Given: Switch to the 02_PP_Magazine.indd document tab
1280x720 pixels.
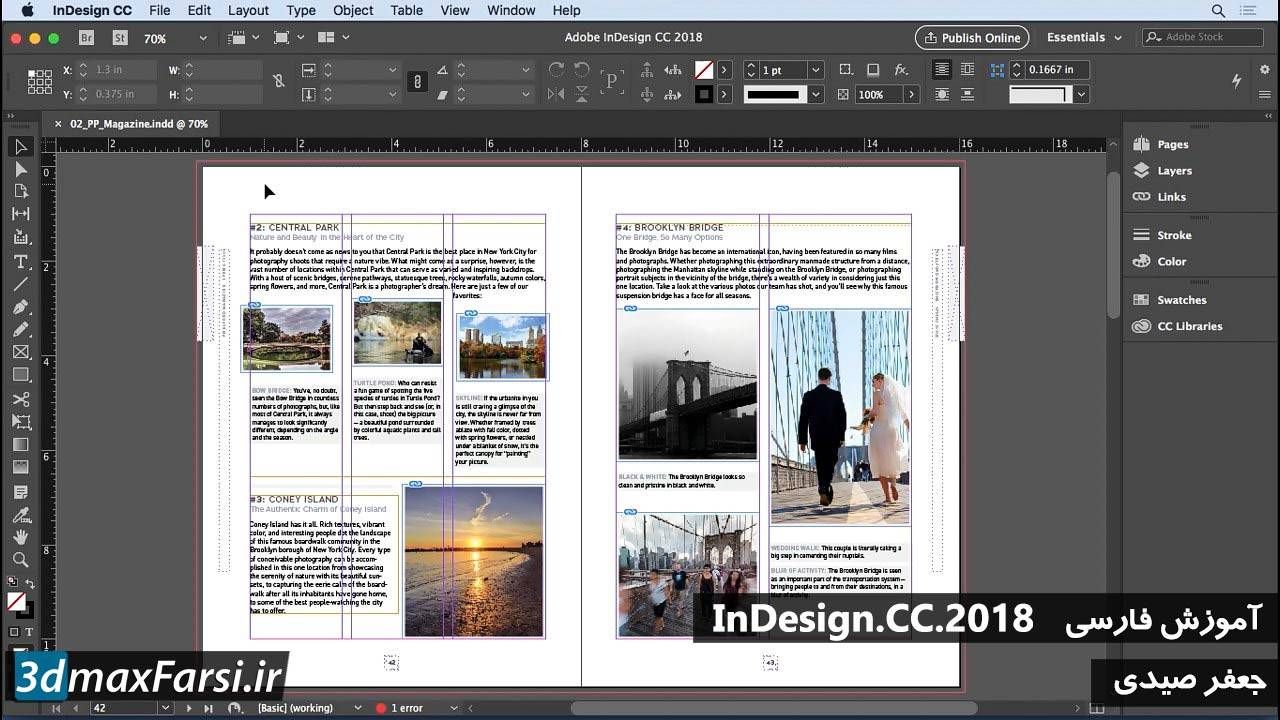Looking at the screenshot, I should click(x=138, y=124).
